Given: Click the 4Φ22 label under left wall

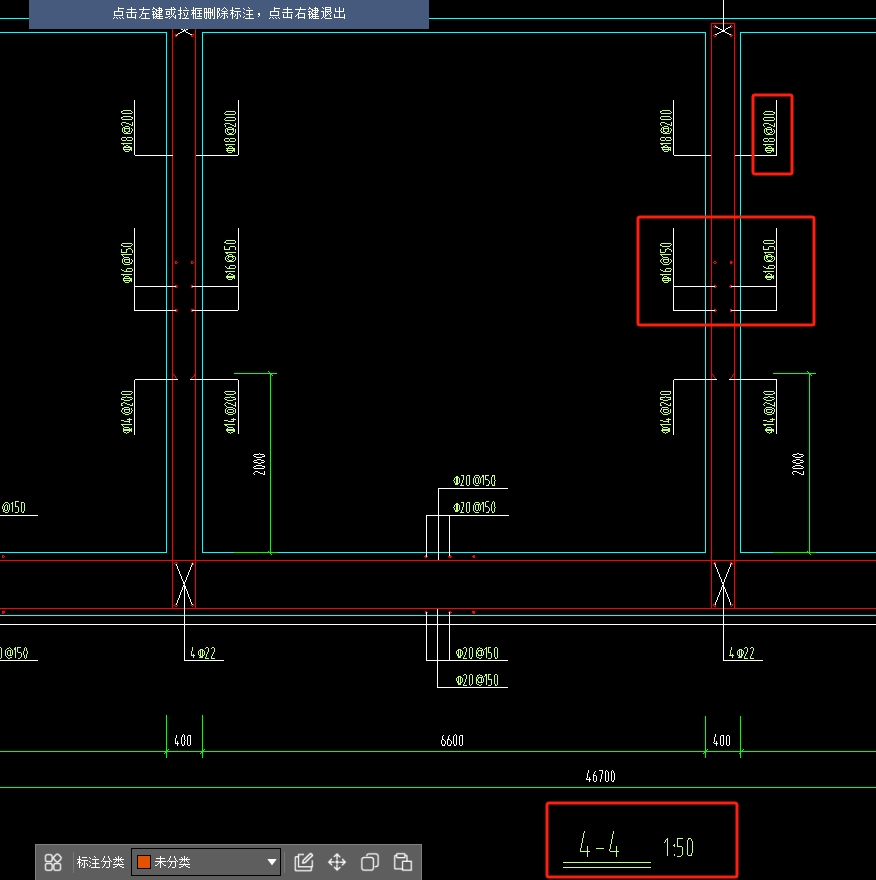Looking at the screenshot, I should click(x=203, y=653).
